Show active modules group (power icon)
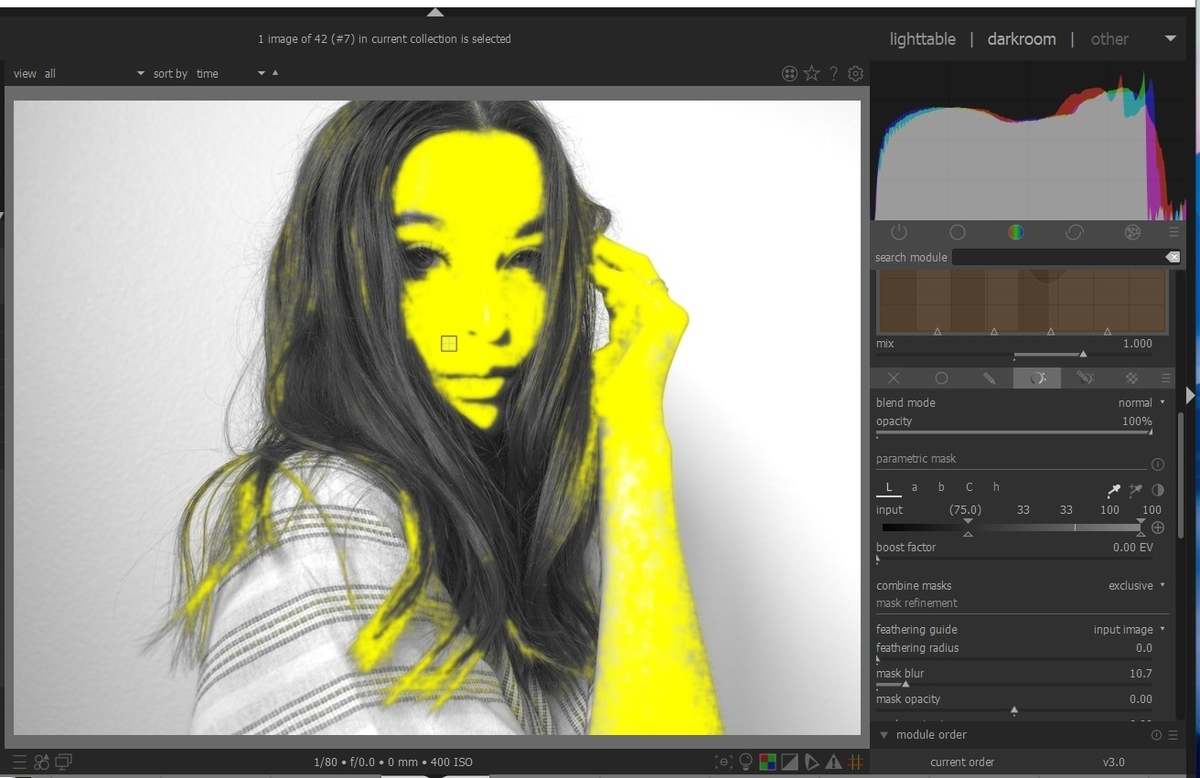Screen dimensions: 1200x778 (898, 232)
